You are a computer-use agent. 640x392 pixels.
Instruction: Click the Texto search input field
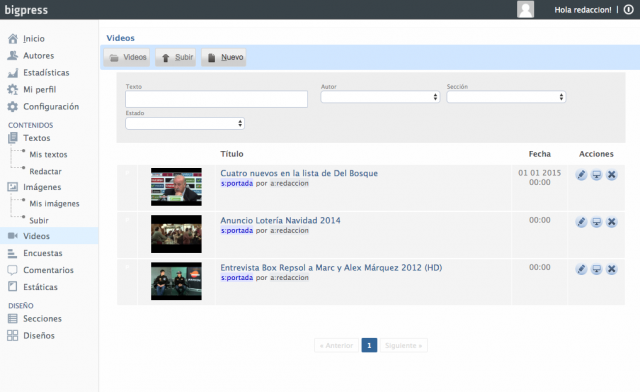pos(216,99)
